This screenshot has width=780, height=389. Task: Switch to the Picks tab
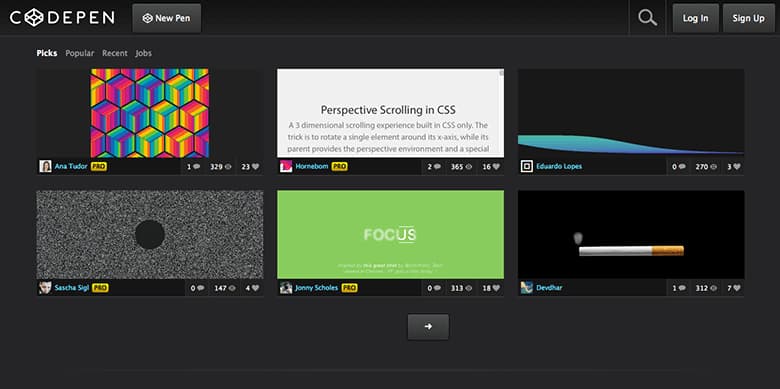click(x=47, y=53)
